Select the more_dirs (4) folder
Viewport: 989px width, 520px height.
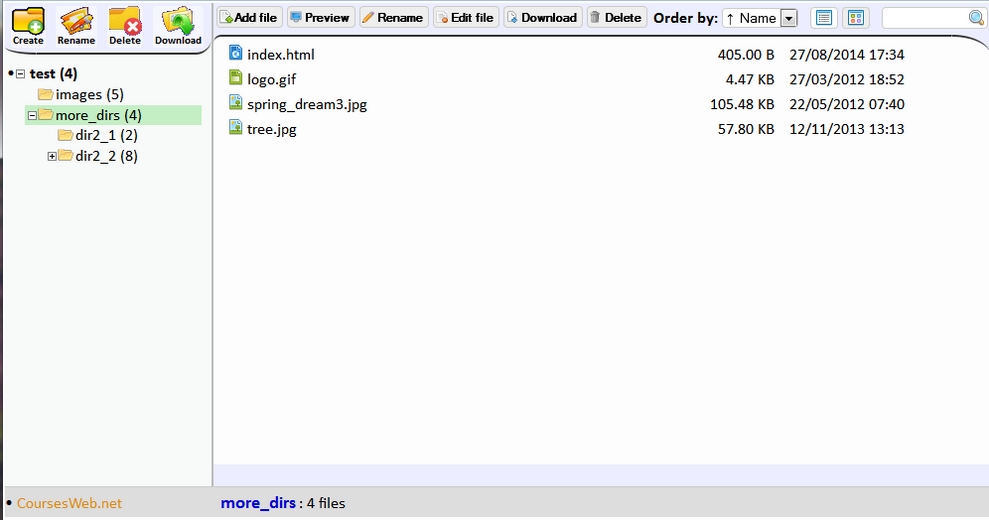click(98, 115)
